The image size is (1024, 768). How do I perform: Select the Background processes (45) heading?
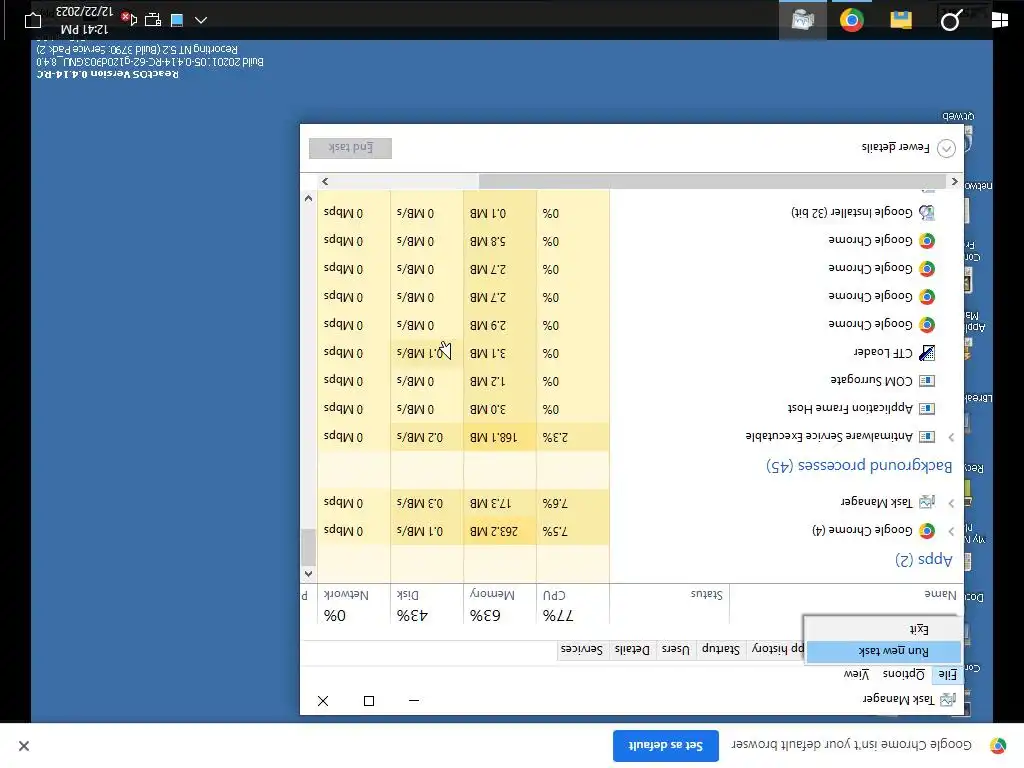[x=859, y=466]
